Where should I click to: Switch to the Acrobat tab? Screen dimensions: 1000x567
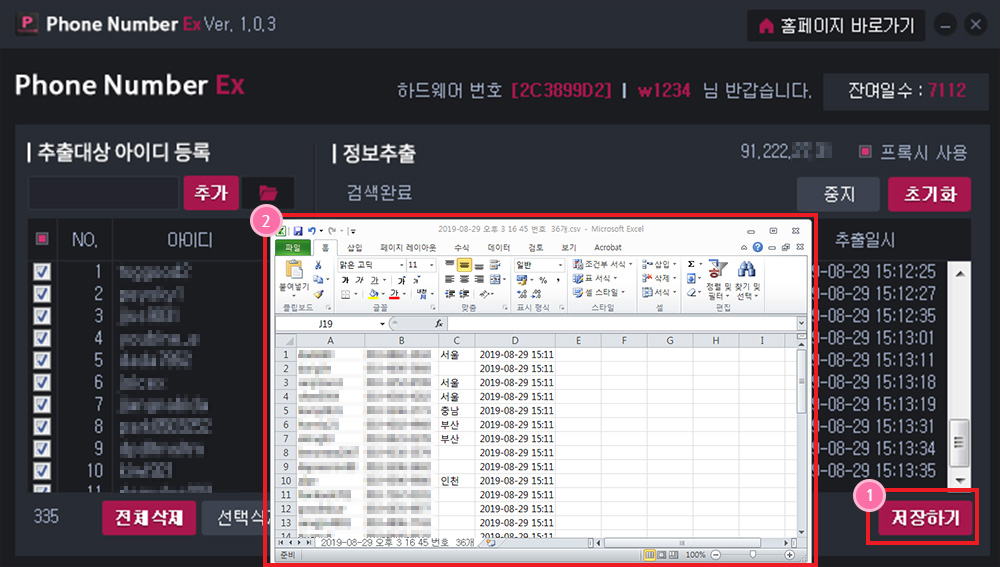coord(608,247)
